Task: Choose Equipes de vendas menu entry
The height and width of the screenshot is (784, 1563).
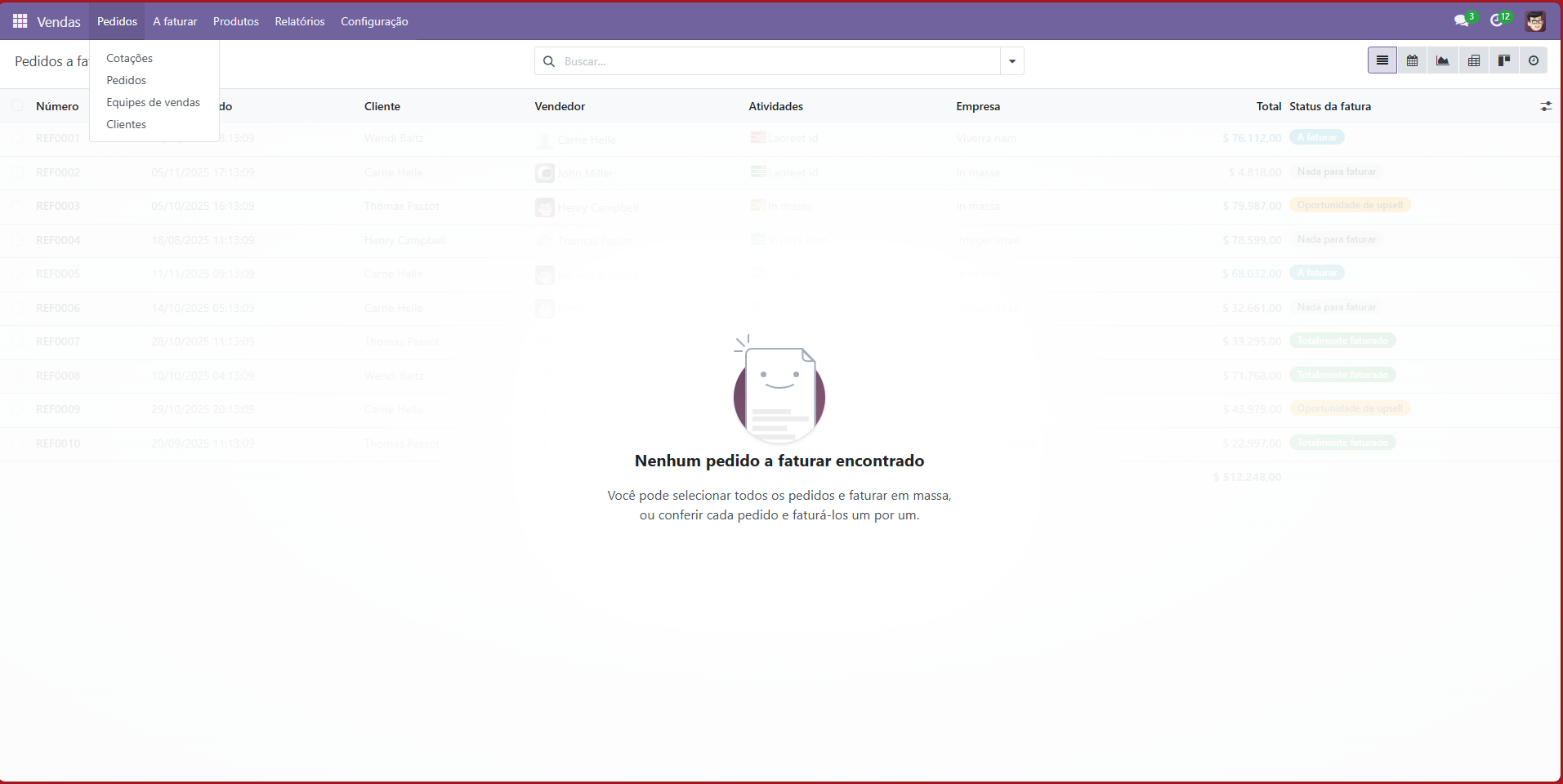Action: click(x=153, y=102)
